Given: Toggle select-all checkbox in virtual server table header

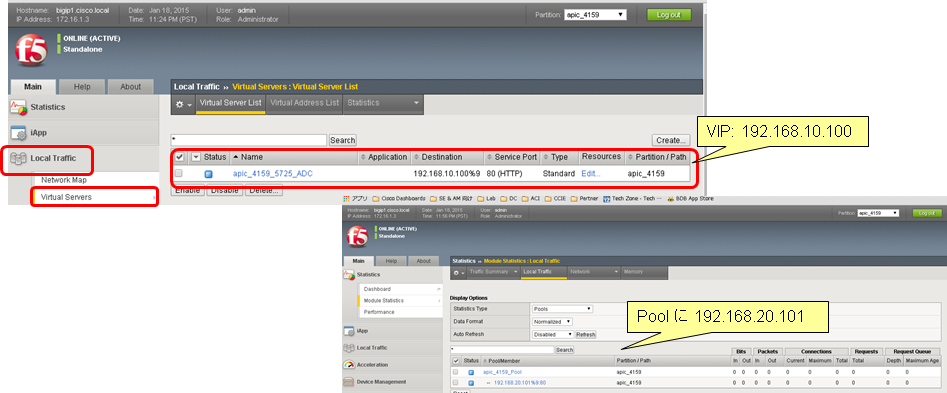Looking at the screenshot, I should tap(179, 158).
